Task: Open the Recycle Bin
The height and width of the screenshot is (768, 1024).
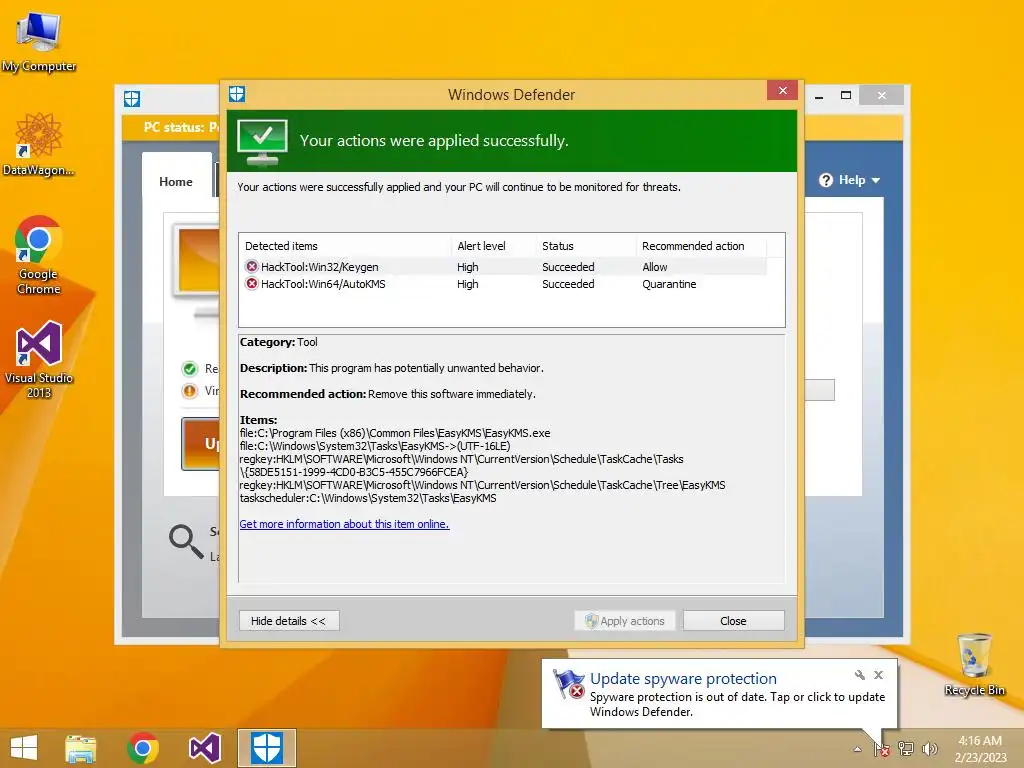Action: click(x=974, y=664)
